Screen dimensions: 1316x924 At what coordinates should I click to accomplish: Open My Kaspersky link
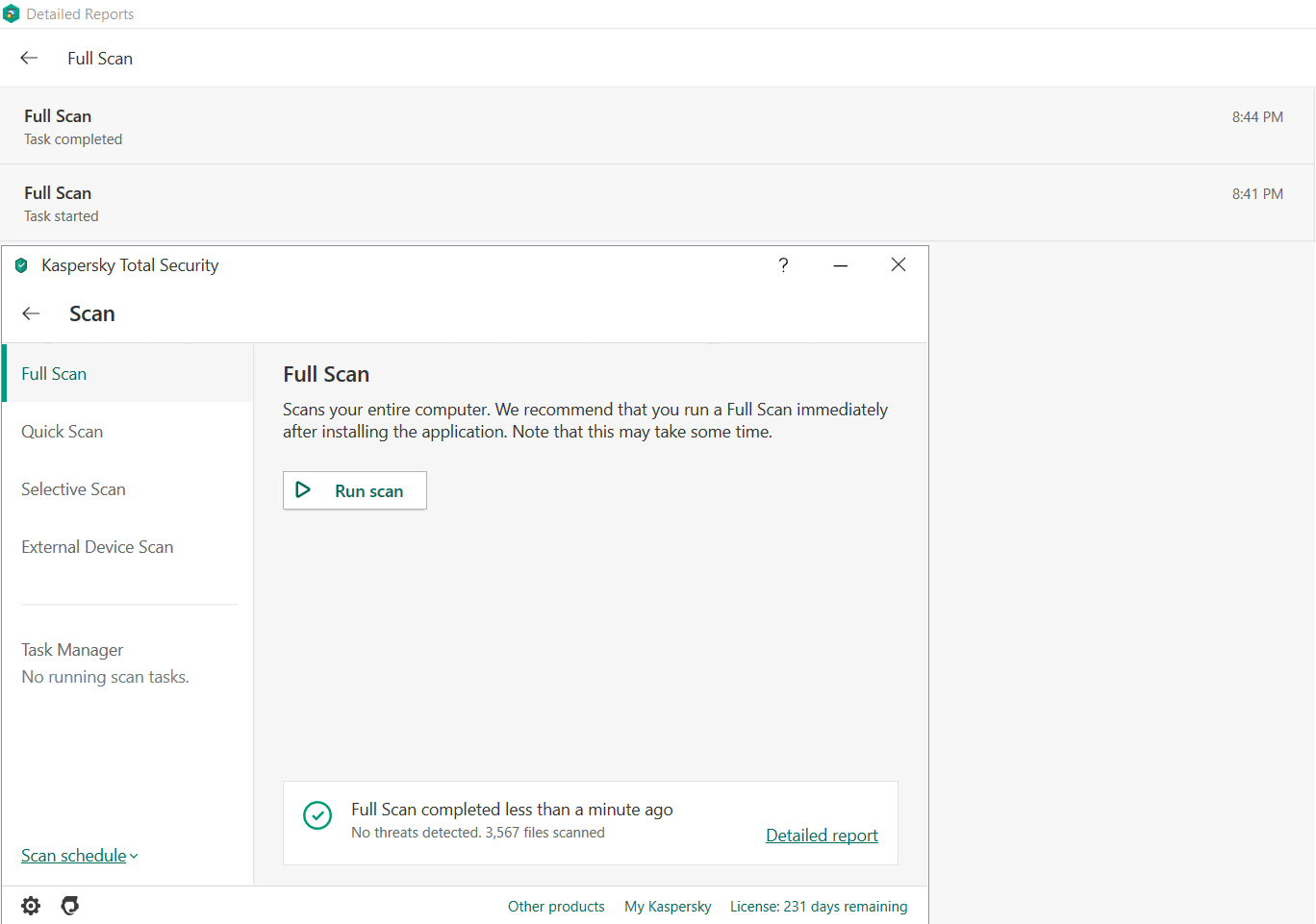668,907
